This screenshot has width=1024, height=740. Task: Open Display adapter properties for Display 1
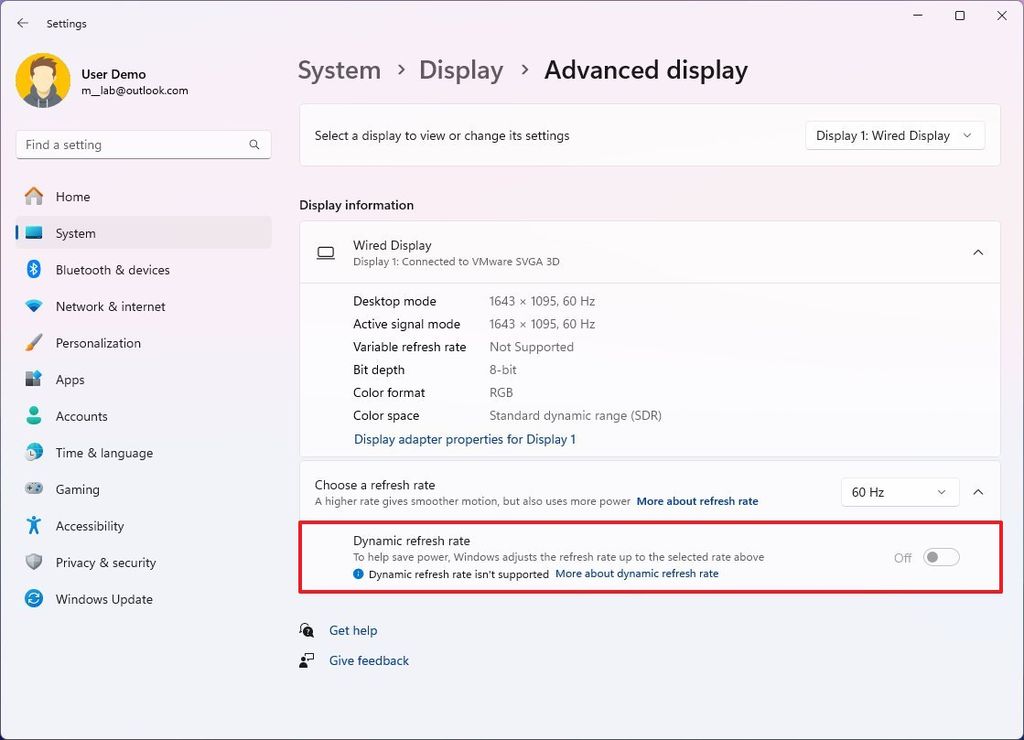point(464,439)
